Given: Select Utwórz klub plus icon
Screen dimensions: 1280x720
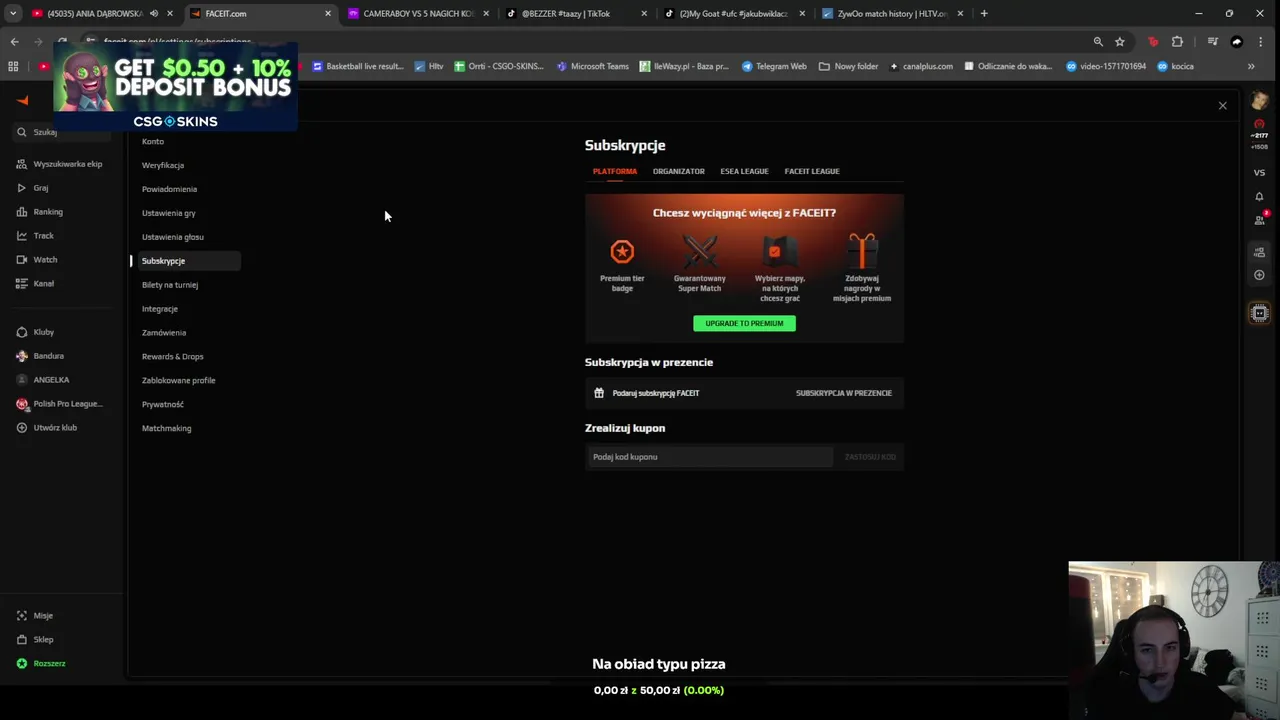Looking at the screenshot, I should (x=22, y=428).
